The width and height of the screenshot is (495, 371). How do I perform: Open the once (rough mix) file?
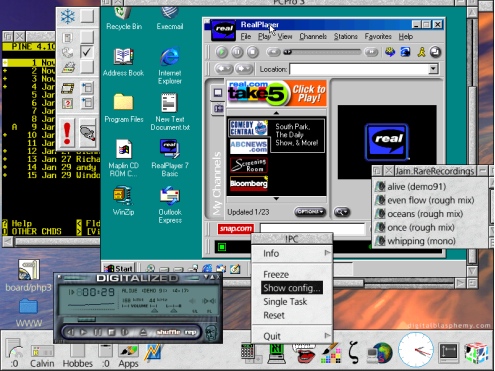point(414,227)
